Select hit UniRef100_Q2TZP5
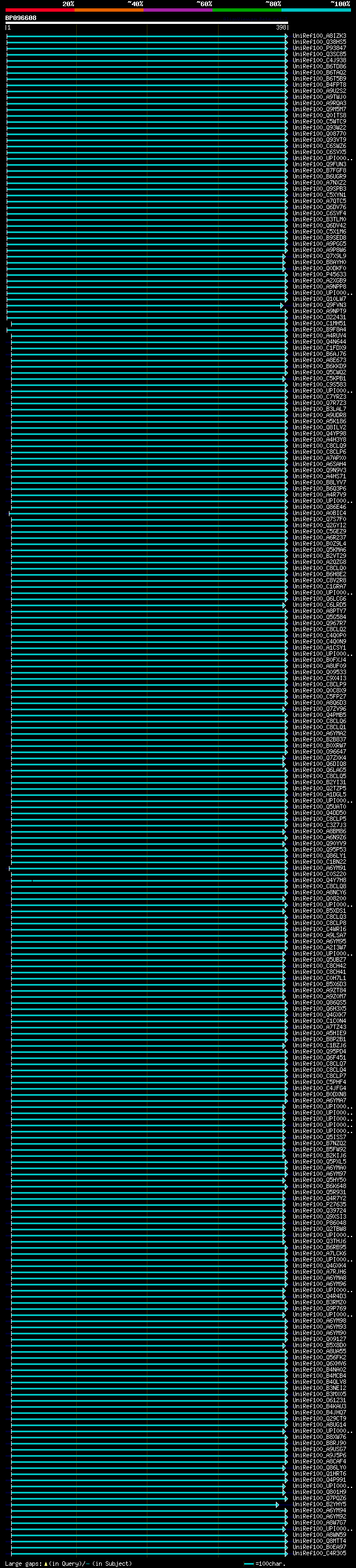 click(319, 788)
